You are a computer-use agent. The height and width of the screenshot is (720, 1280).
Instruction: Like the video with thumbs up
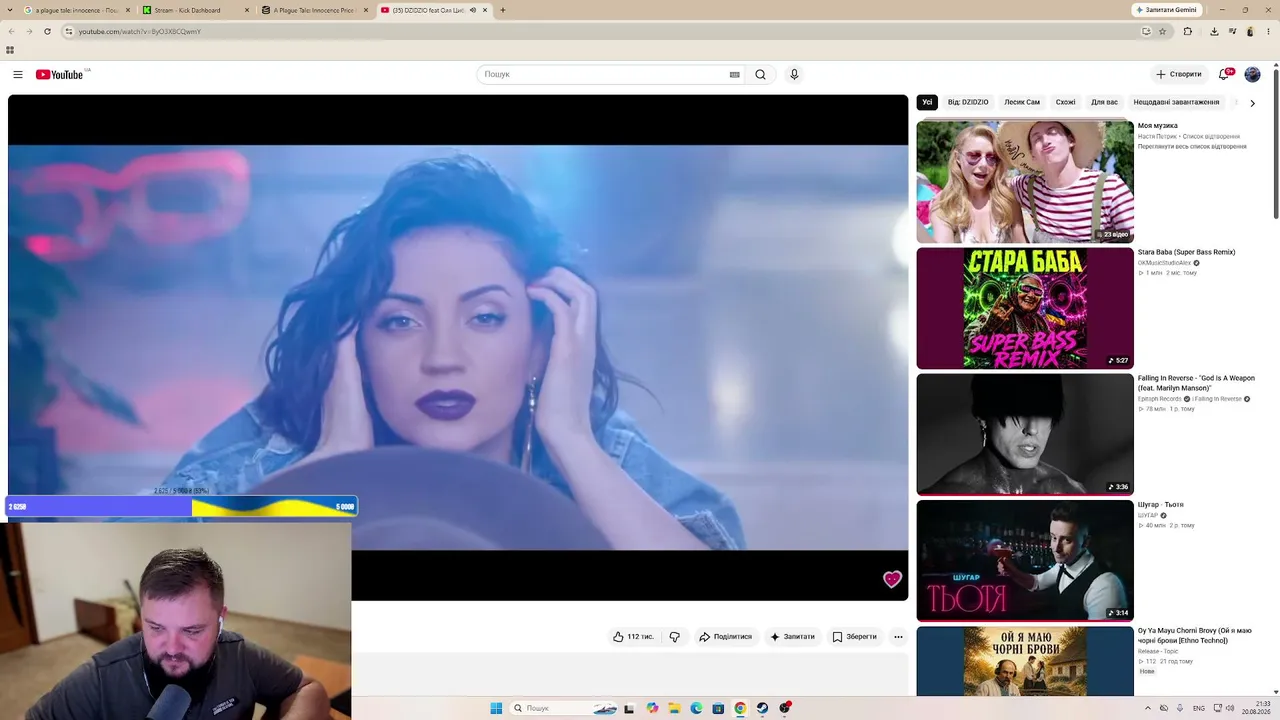coord(633,637)
